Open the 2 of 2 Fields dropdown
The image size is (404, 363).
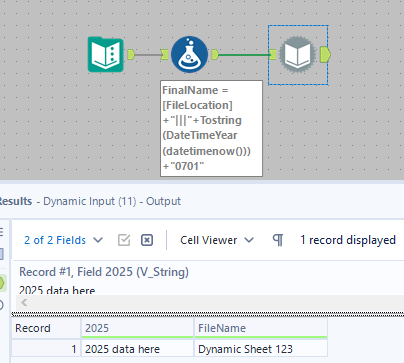tap(63, 240)
